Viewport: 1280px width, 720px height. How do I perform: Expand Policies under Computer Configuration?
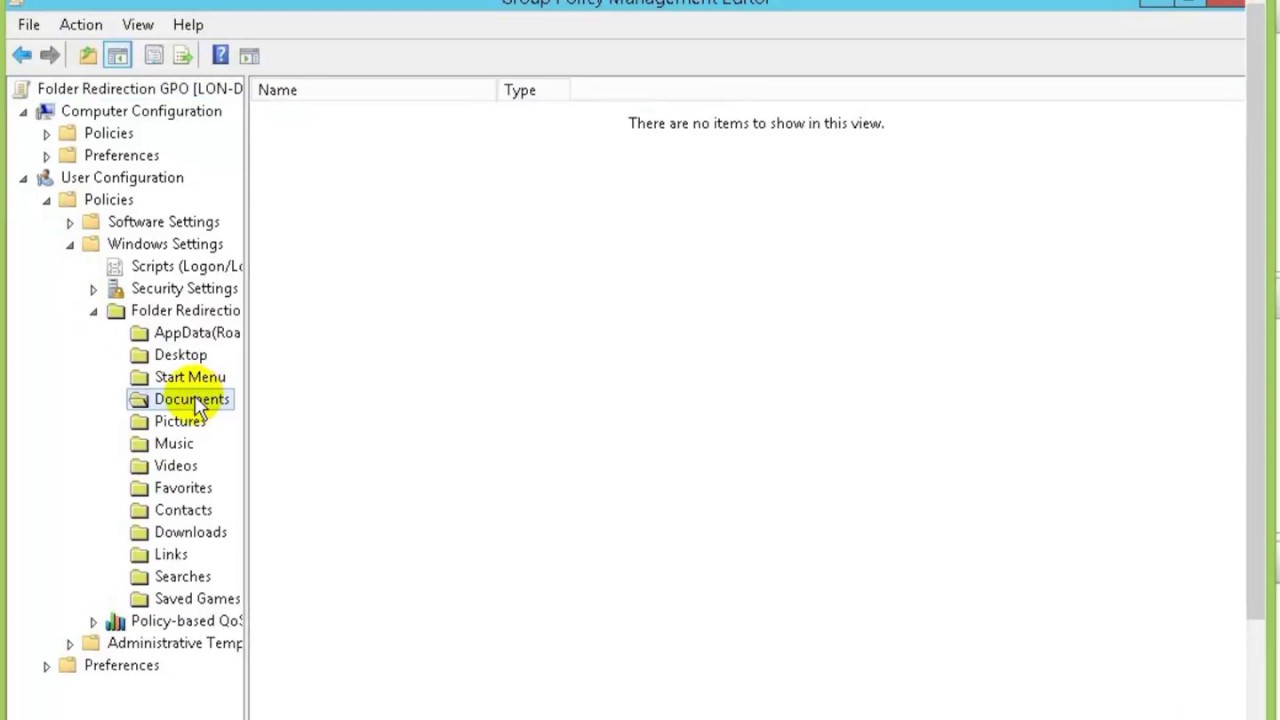46,134
